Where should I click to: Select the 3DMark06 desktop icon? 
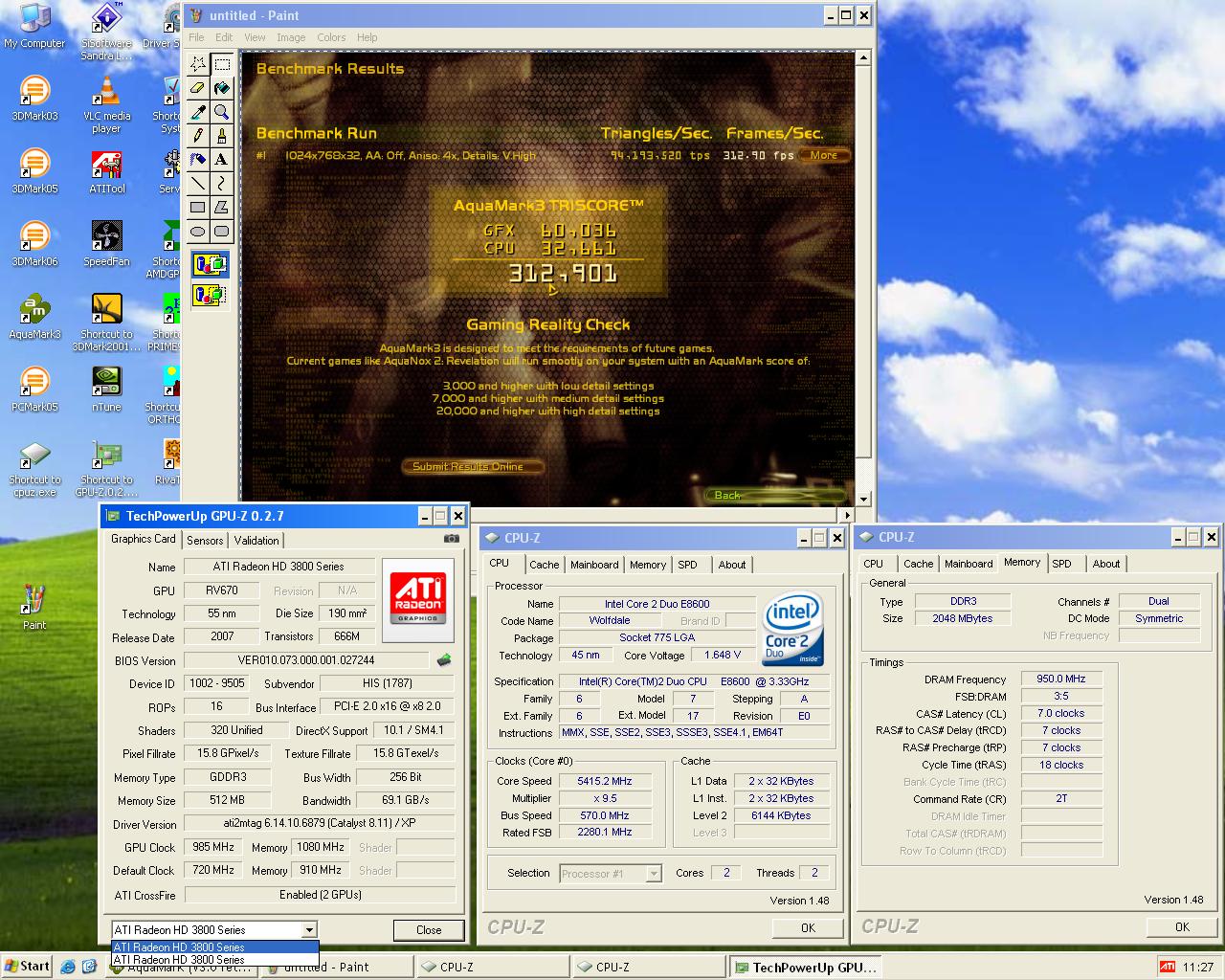pyautogui.click(x=34, y=244)
